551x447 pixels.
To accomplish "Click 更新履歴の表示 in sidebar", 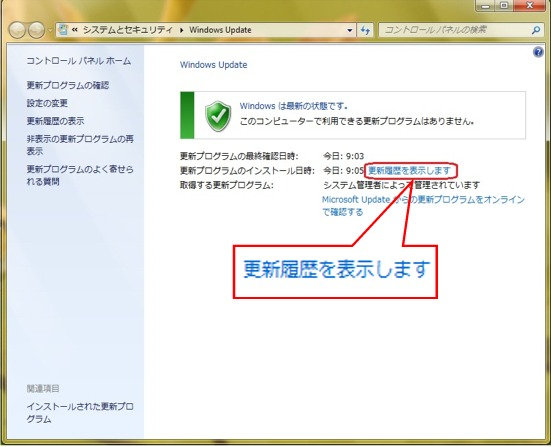I will point(56,121).
